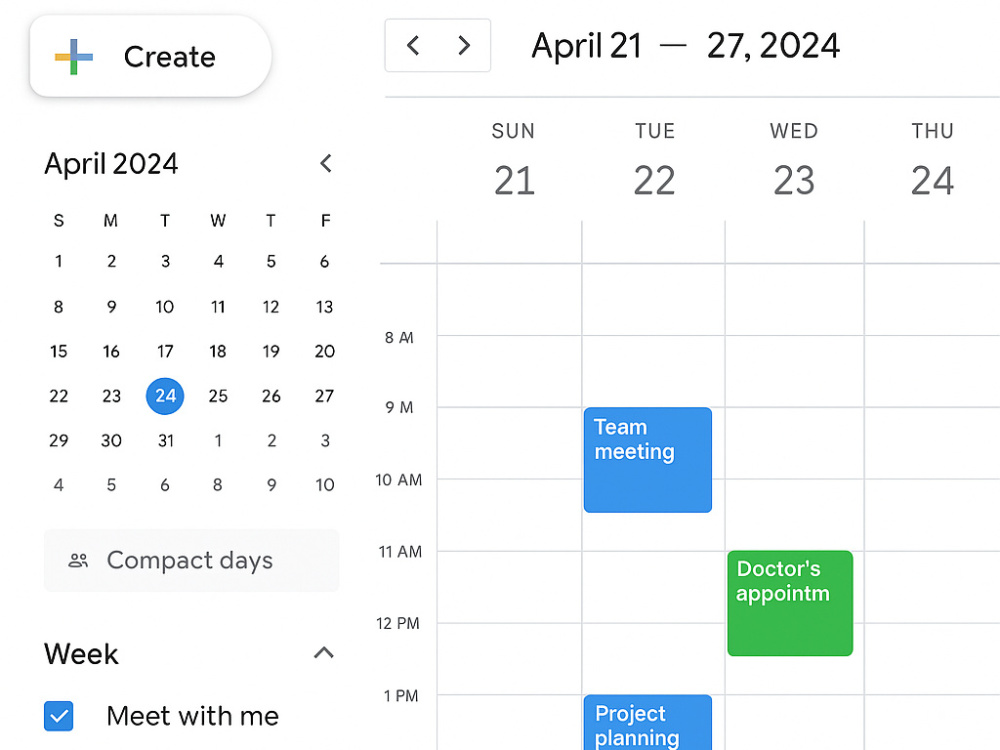The height and width of the screenshot is (750, 1000).
Task: Open the Team meeting event
Action: point(647,460)
